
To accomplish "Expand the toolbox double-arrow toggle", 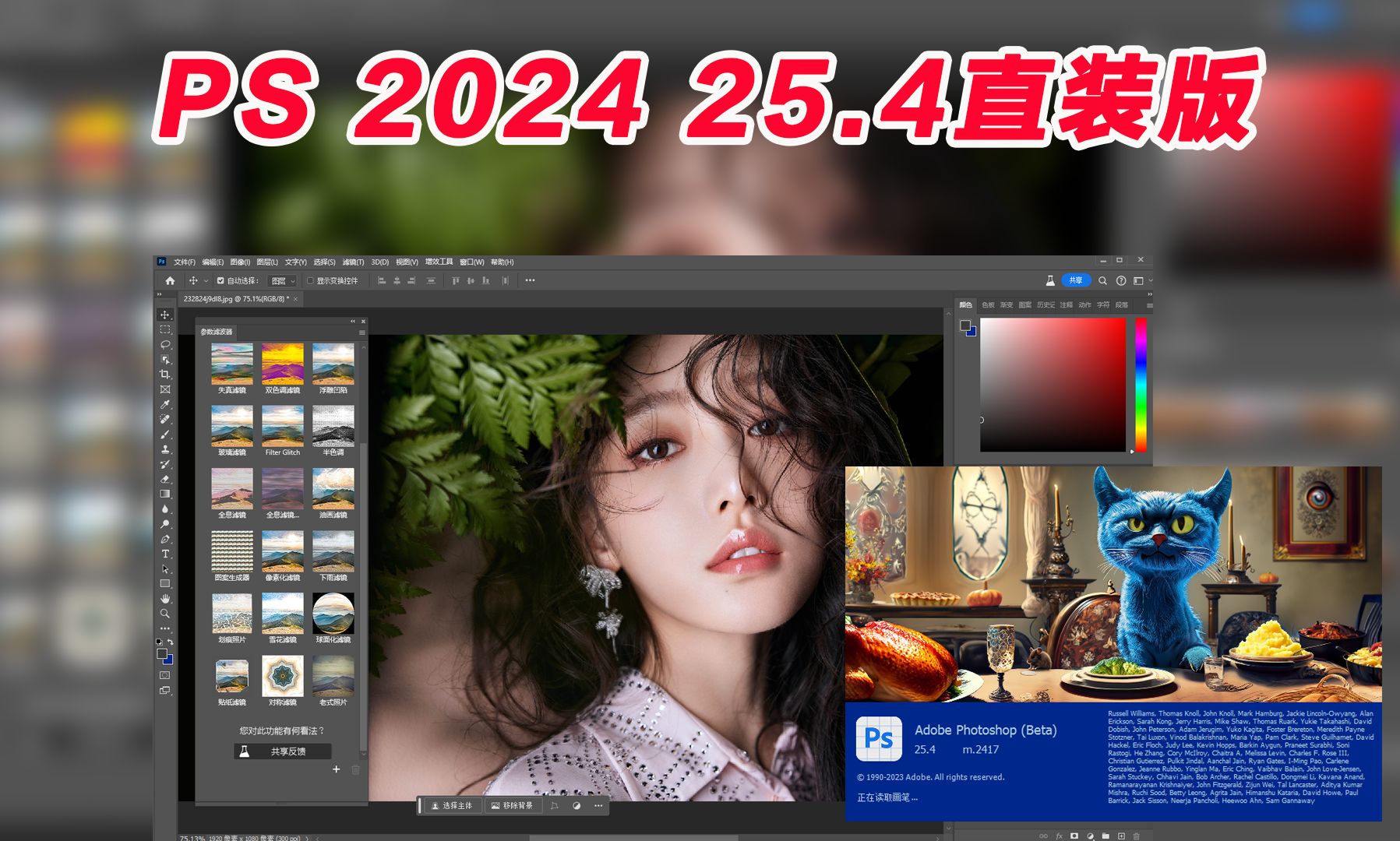I will tap(159, 295).
